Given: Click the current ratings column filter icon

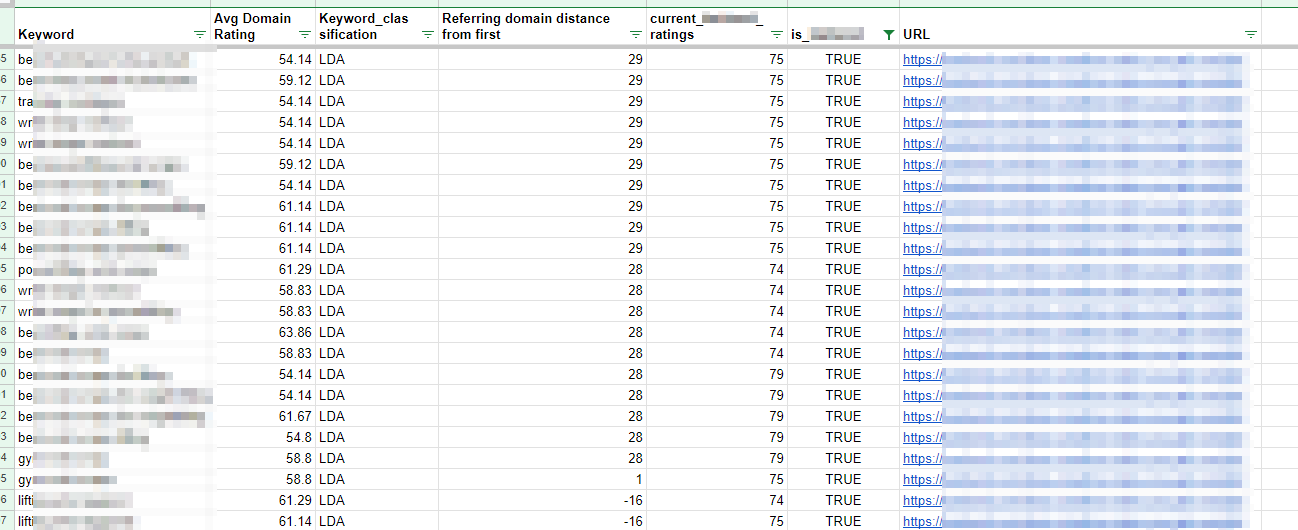Looking at the screenshot, I should 776,35.
